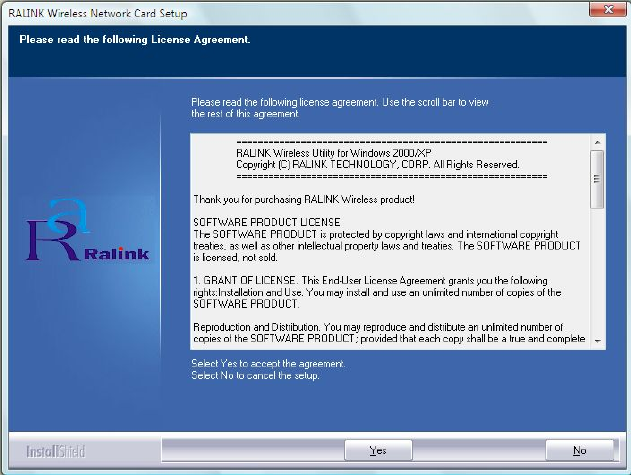Image resolution: width=631 pixels, height=475 pixels.
Task: Click 'RALINK Wireless Utility for Windows 2000/XP' line
Action: coord(334,153)
